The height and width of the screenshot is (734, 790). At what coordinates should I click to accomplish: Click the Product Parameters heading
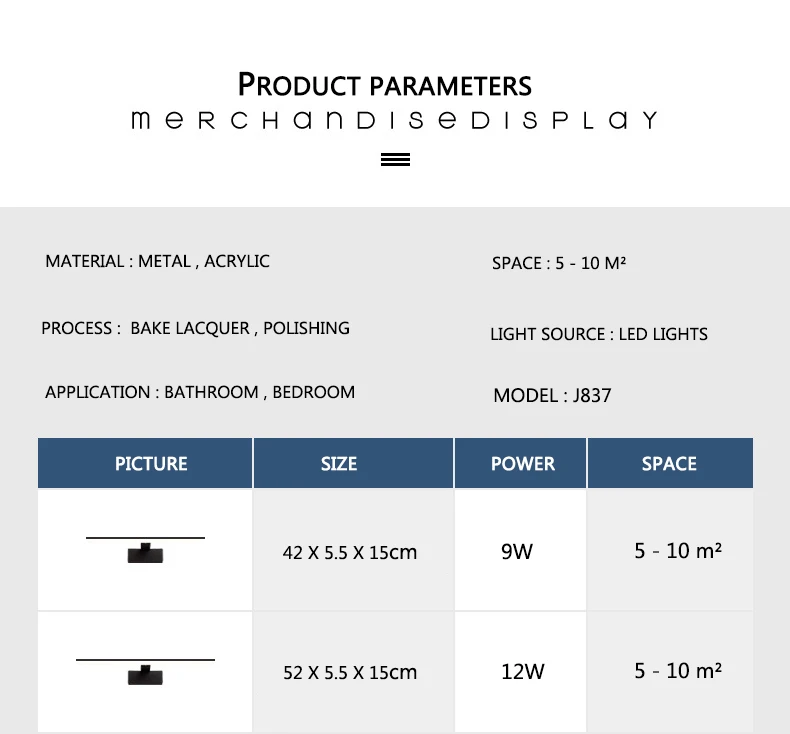coord(384,84)
